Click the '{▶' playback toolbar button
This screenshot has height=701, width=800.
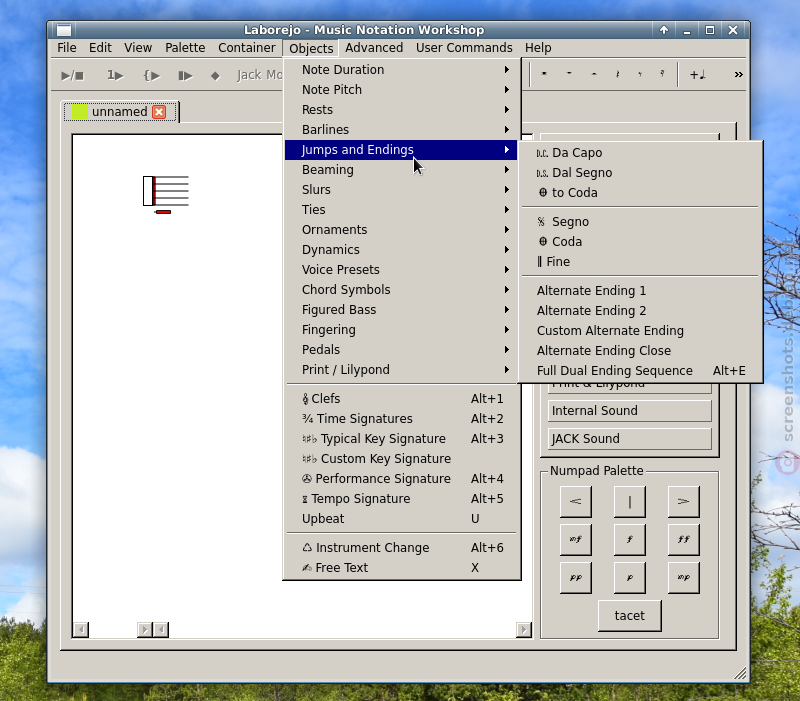[152, 76]
